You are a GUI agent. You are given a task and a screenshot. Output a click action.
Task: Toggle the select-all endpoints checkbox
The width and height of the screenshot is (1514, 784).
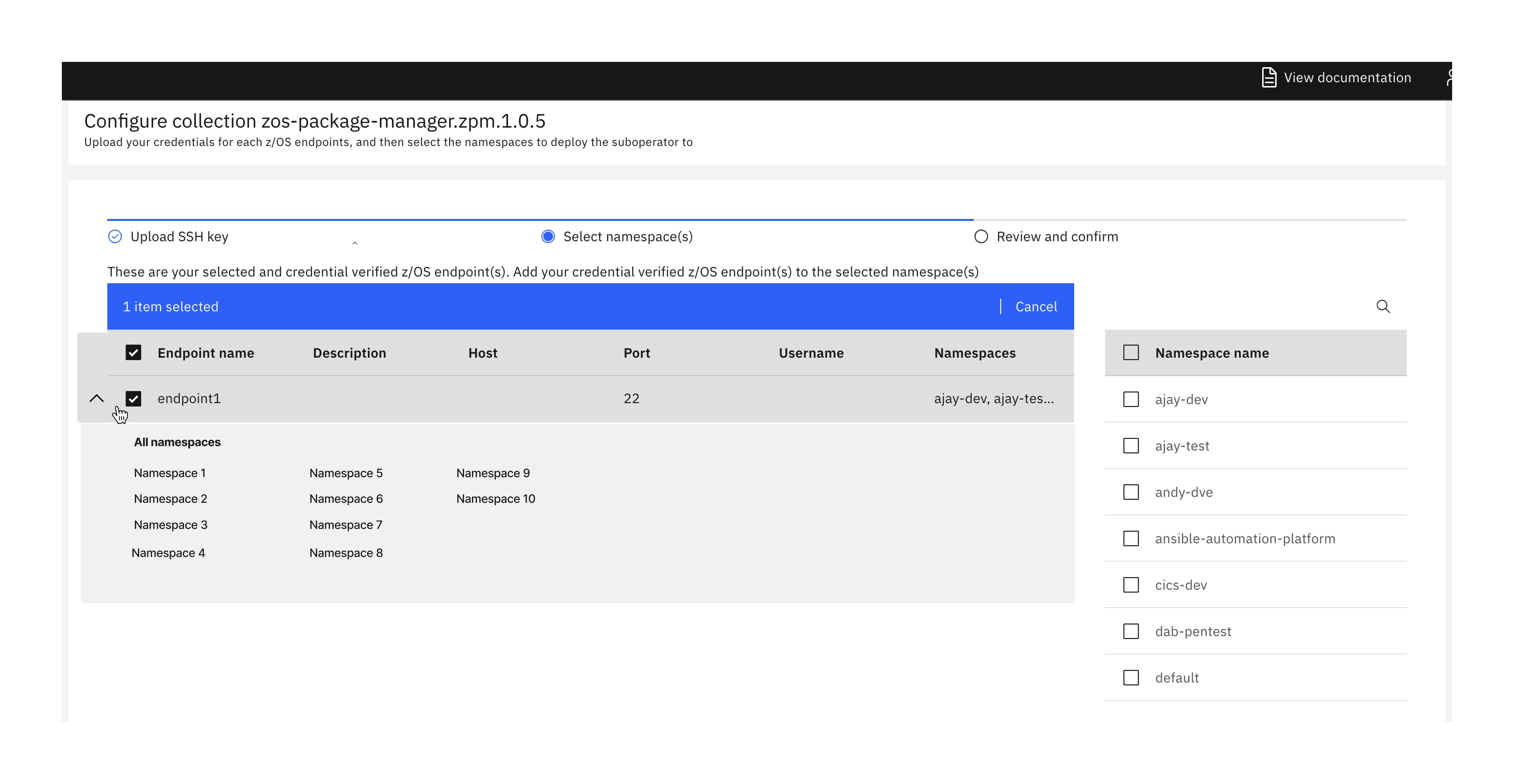(133, 353)
